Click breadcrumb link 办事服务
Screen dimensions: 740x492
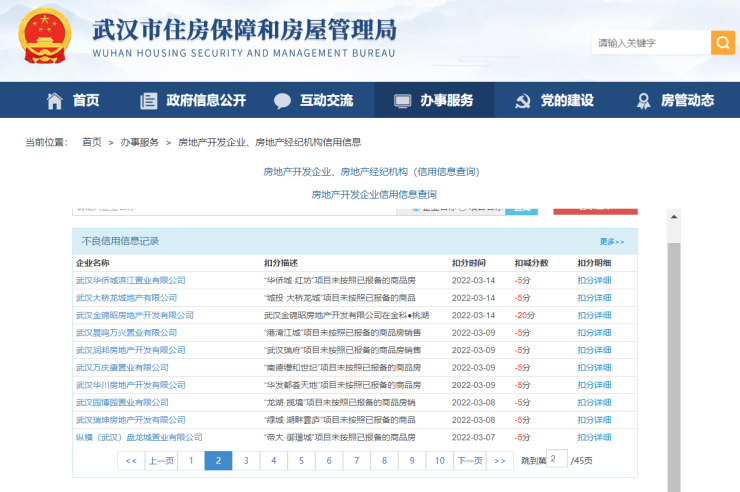click(139, 143)
